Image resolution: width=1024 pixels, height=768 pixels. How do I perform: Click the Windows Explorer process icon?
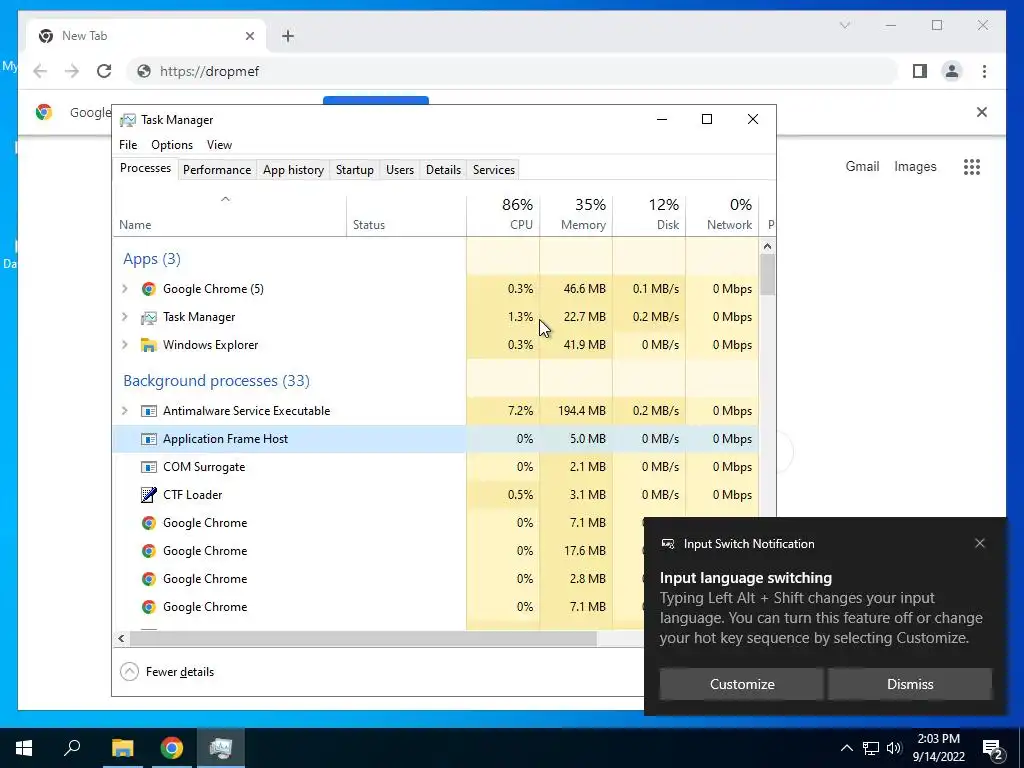(149, 345)
